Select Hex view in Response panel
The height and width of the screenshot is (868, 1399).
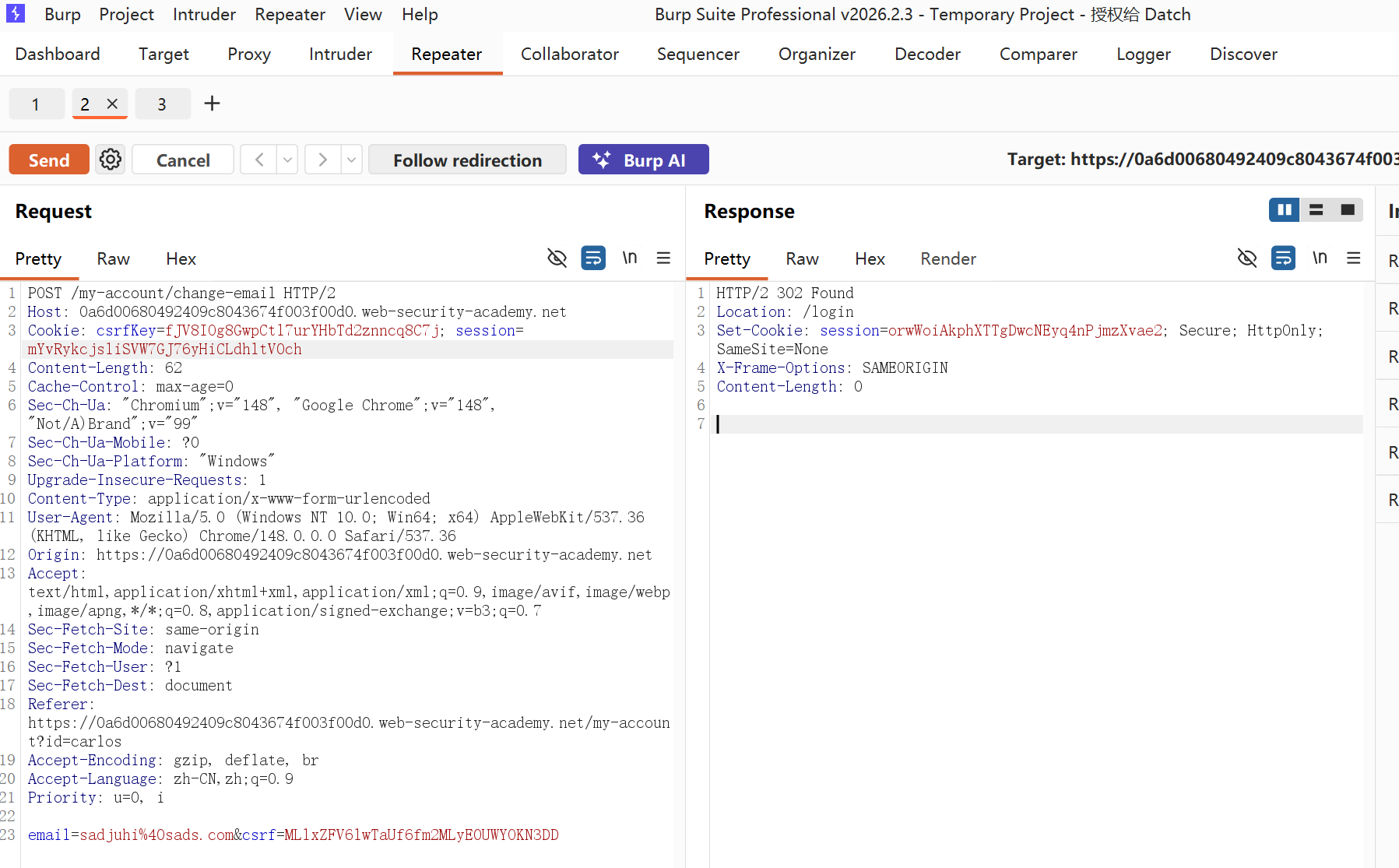870,258
